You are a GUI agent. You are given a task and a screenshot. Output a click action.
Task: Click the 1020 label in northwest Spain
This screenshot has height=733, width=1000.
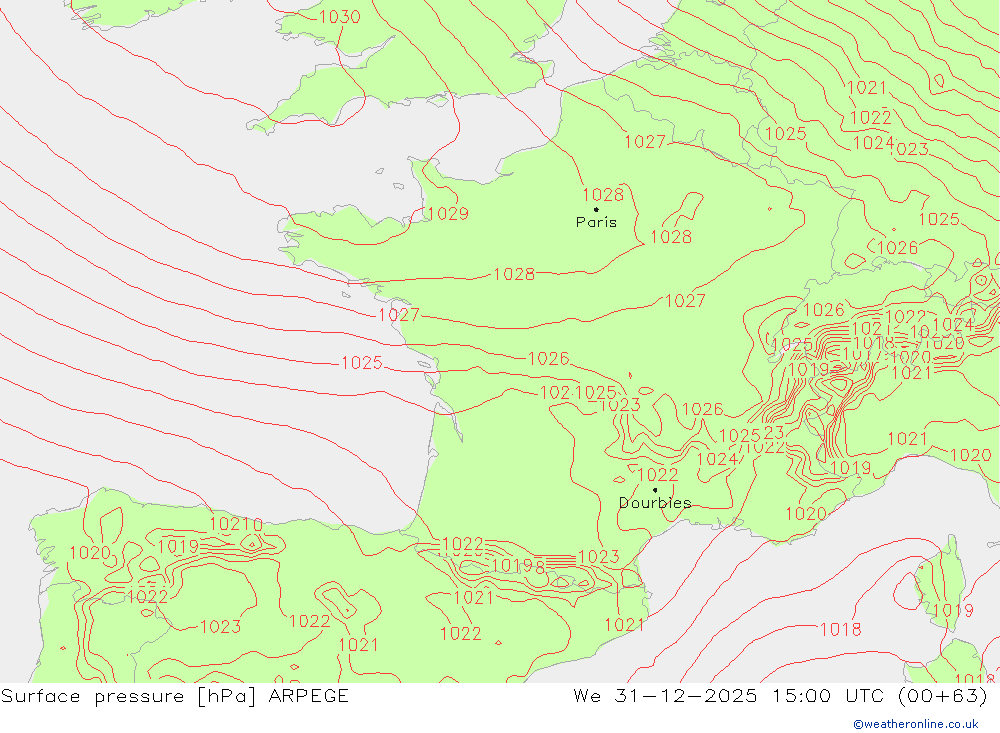[90, 552]
